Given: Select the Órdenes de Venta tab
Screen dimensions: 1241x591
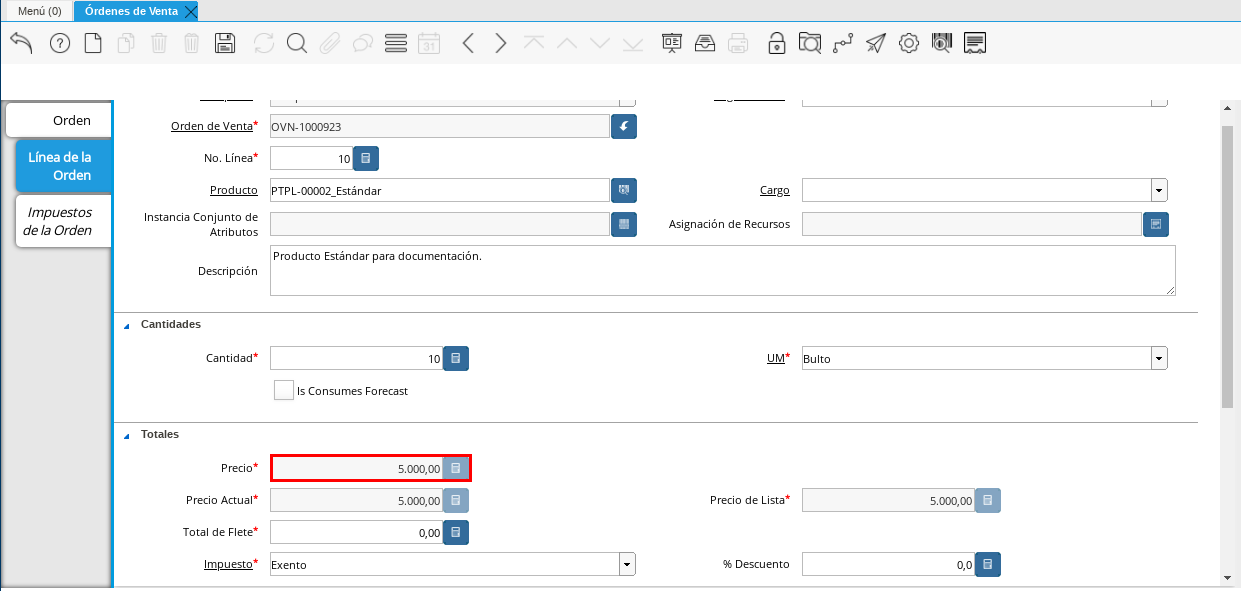Looking at the screenshot, I should tap(131, 11).
